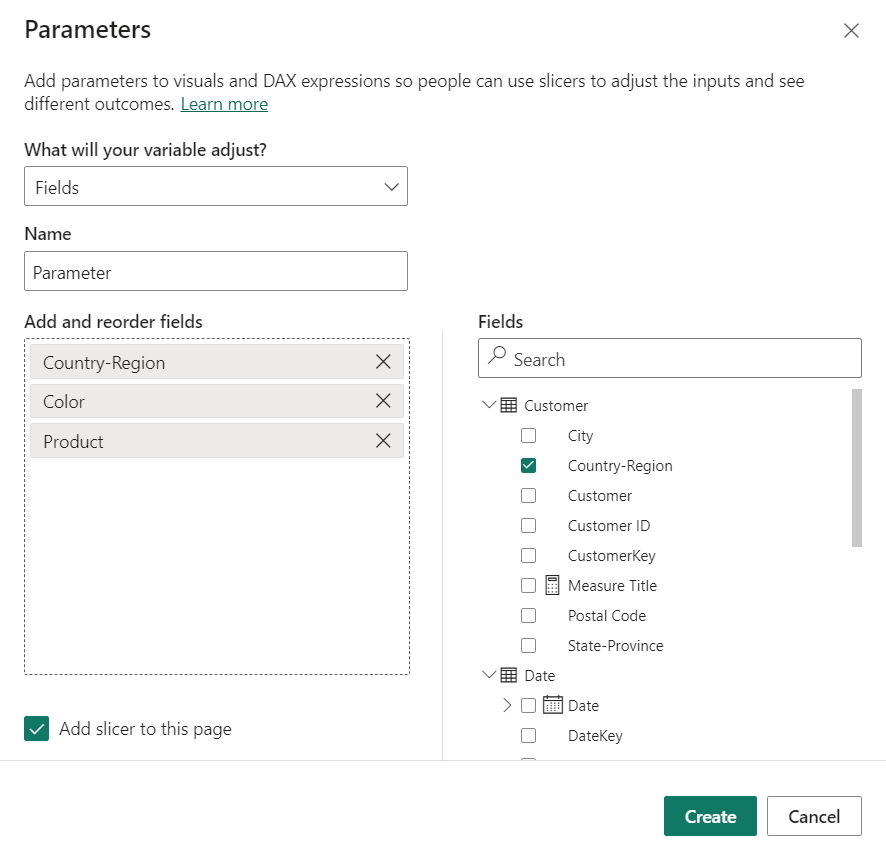Collapse the Customer table tree
The width and height of the screenshot is (886, 851).
(x=489, y=405)
